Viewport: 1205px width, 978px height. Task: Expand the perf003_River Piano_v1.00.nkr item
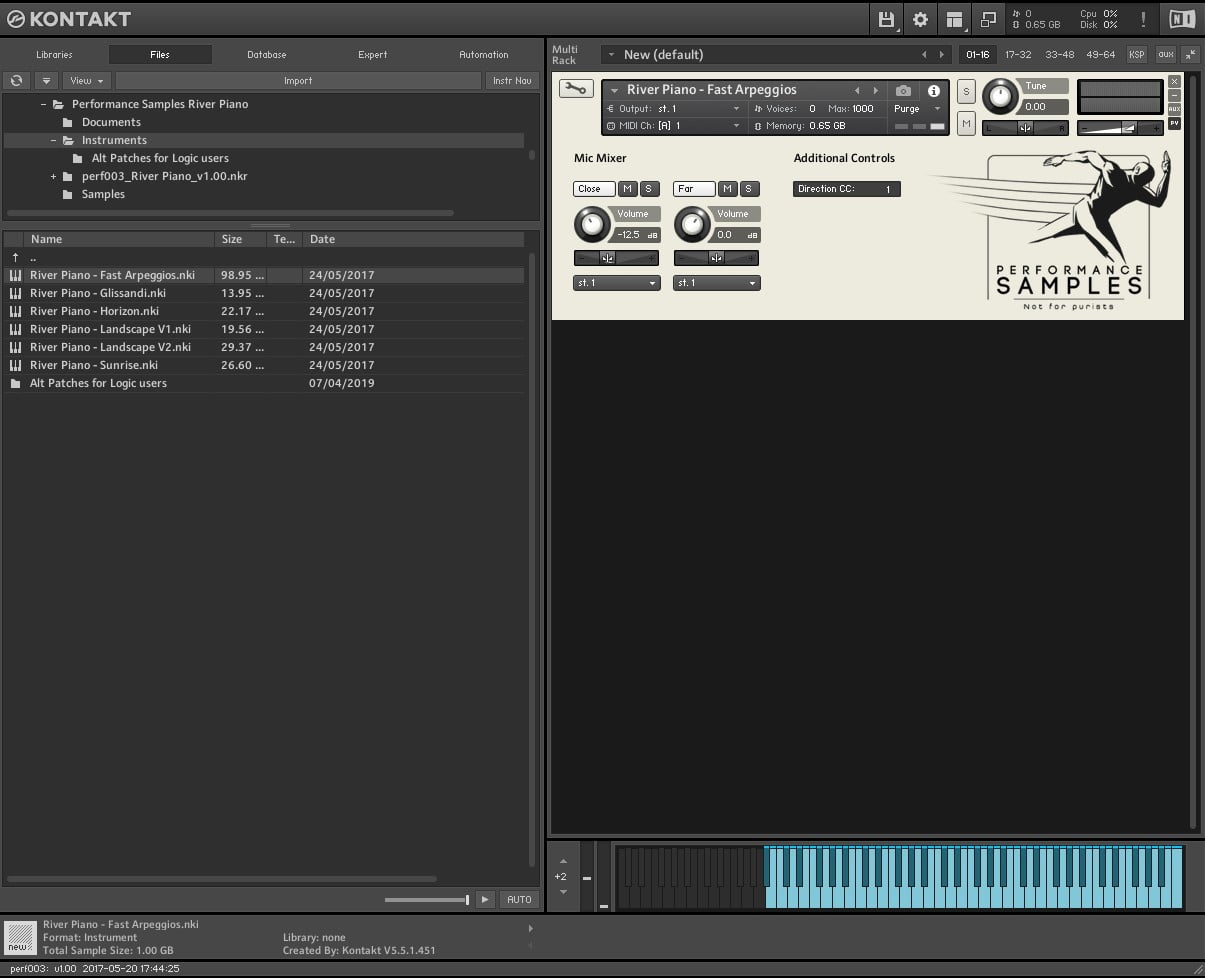coord(53,177)
